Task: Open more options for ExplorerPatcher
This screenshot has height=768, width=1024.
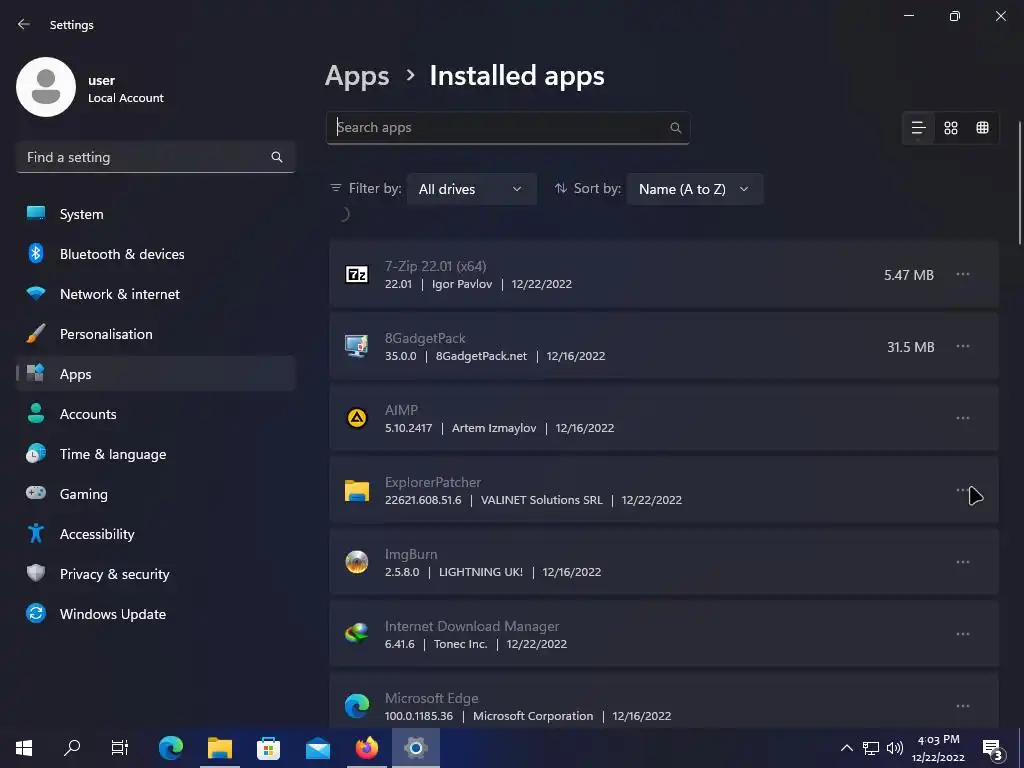Action: pos(963,490)
